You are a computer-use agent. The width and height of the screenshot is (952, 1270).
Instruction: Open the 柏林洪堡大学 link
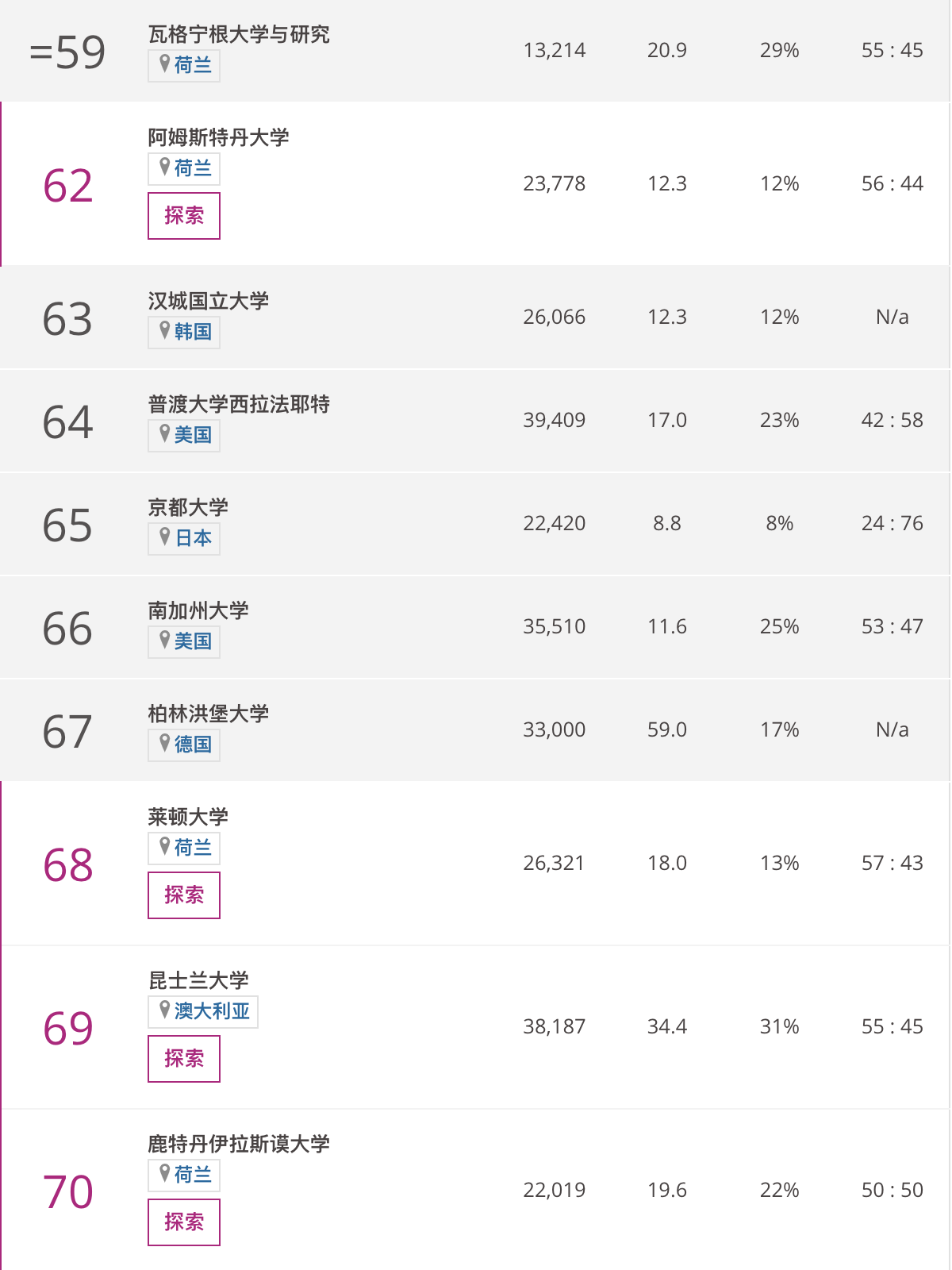point(208,714)
